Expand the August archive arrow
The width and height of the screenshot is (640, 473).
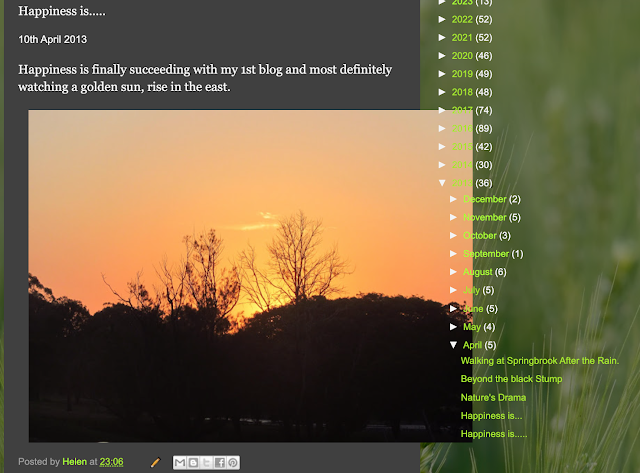(x=453, y=272)
